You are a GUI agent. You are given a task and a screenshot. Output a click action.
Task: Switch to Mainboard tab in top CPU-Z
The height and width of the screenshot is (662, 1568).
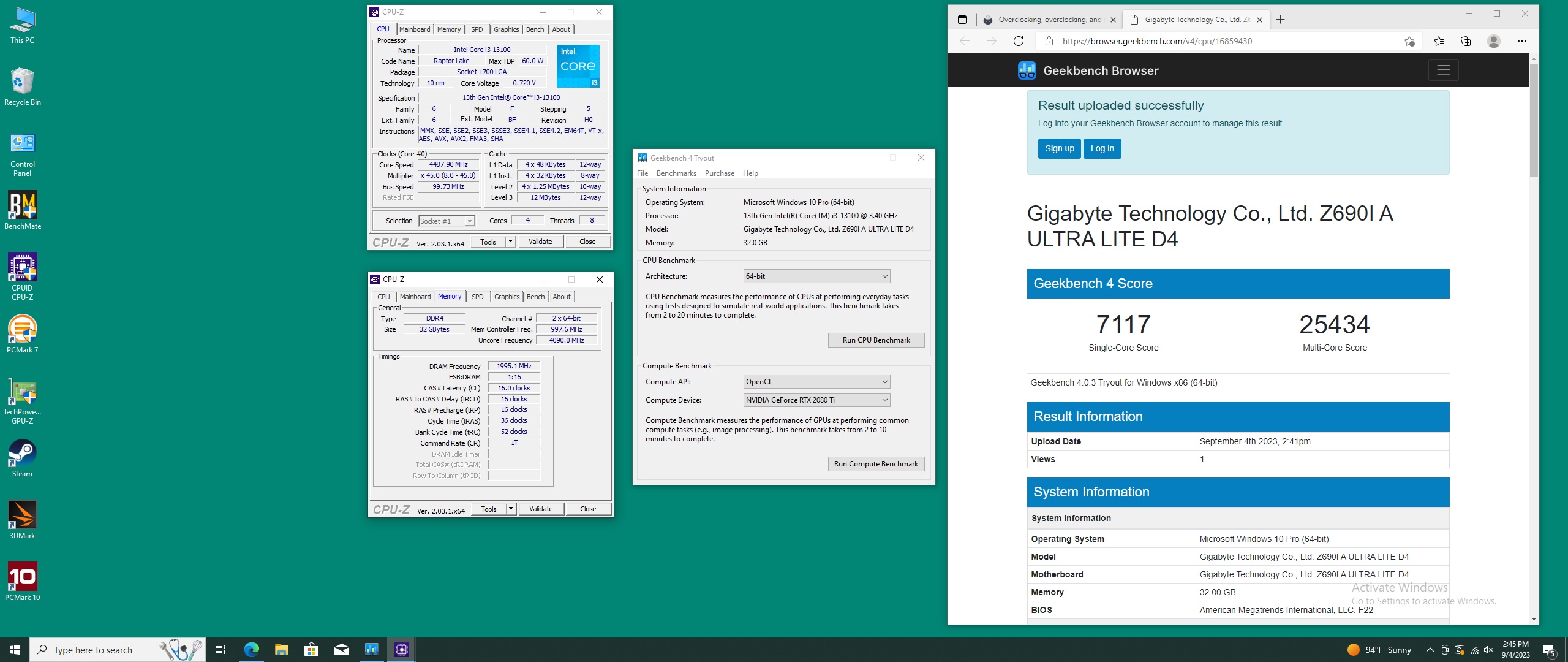coord(415,29)
